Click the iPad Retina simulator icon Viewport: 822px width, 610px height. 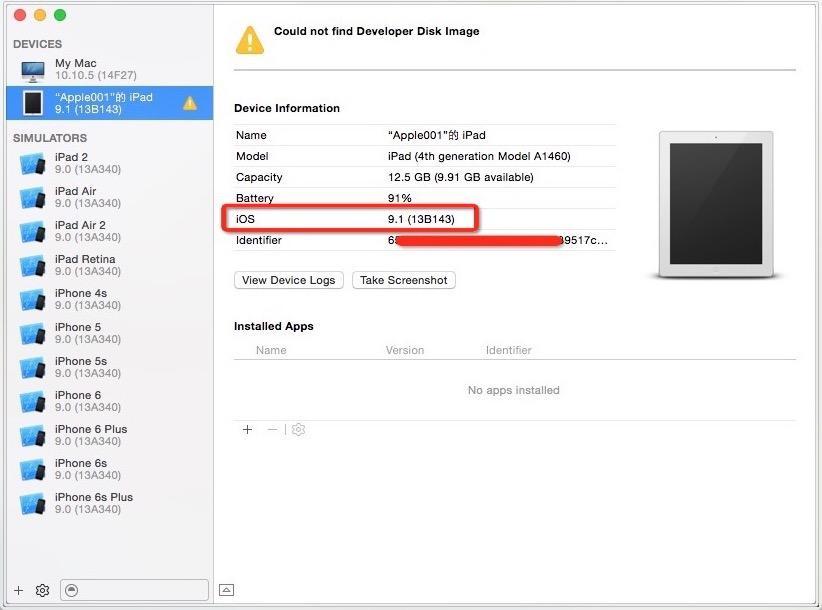pos(33,266)
